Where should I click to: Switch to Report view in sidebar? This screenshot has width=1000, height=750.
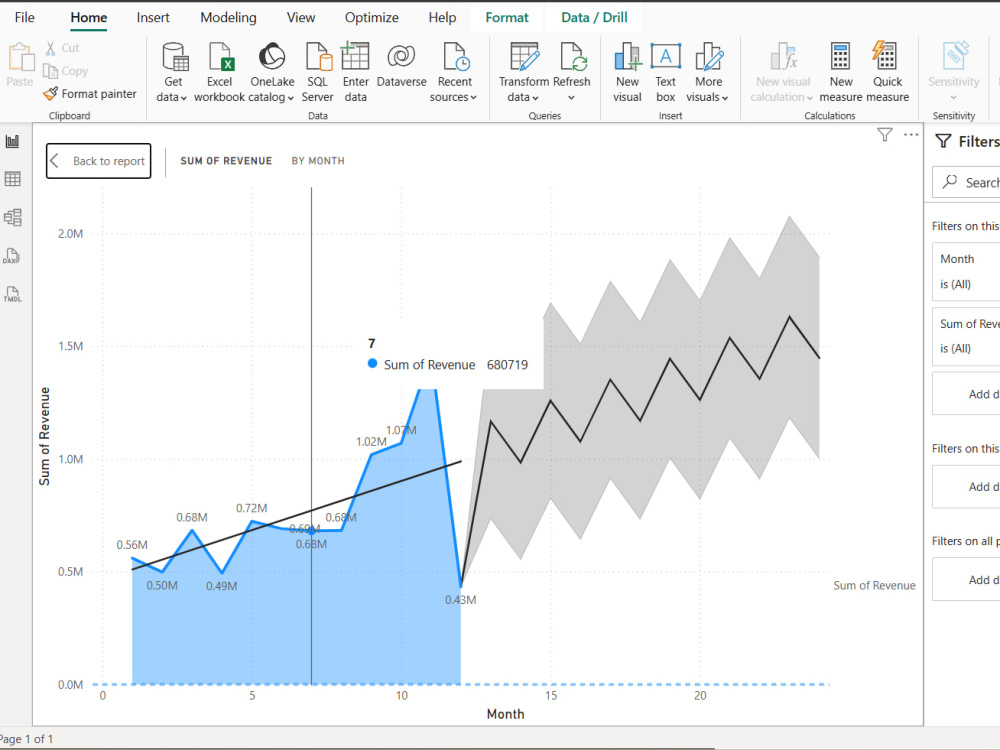coord(12,142)
